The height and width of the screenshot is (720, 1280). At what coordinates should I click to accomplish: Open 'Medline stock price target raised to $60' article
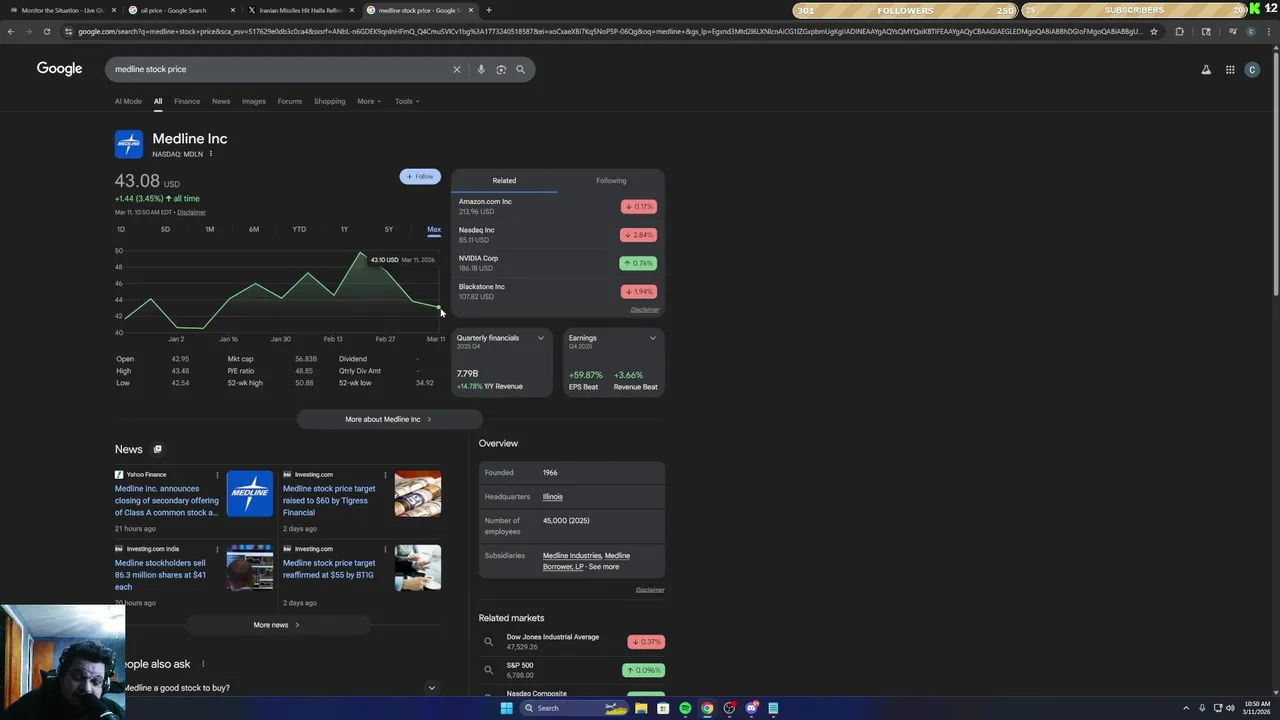click(329, 501)
